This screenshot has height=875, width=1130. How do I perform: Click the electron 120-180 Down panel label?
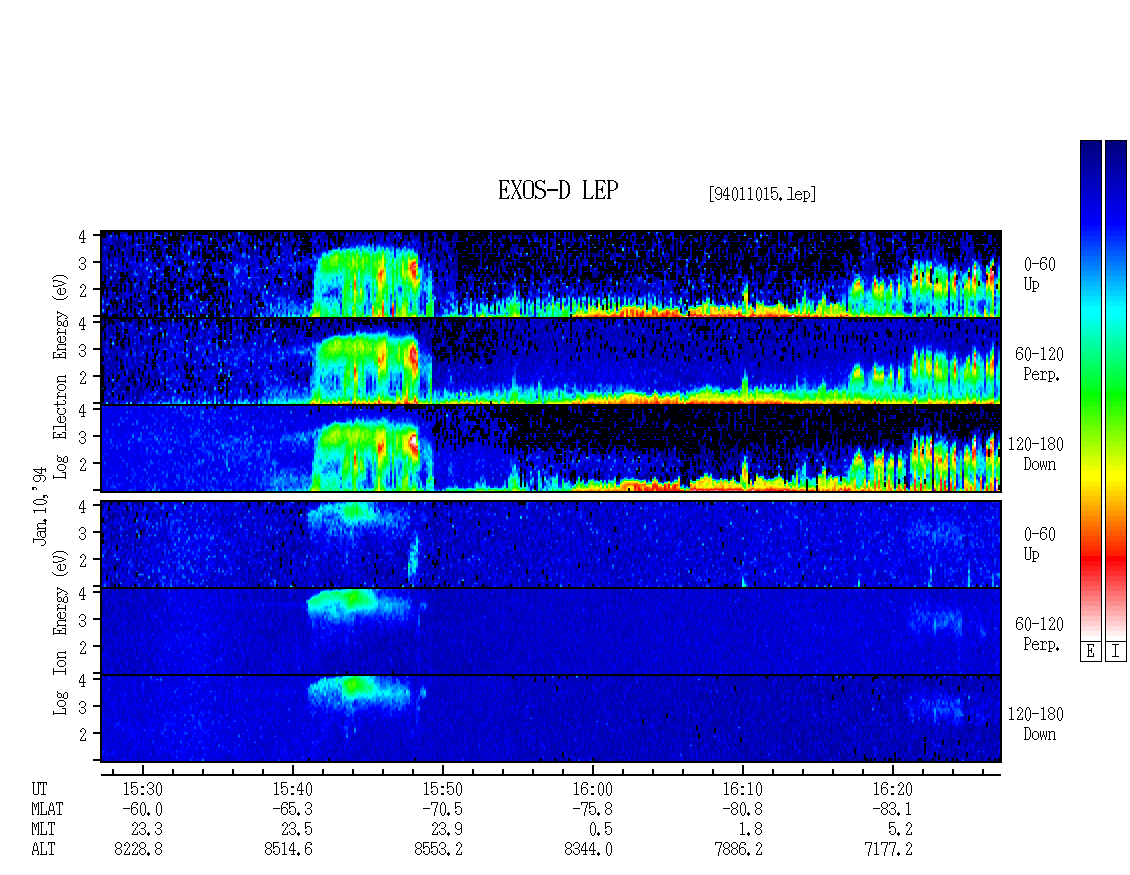click(1035, 455)
